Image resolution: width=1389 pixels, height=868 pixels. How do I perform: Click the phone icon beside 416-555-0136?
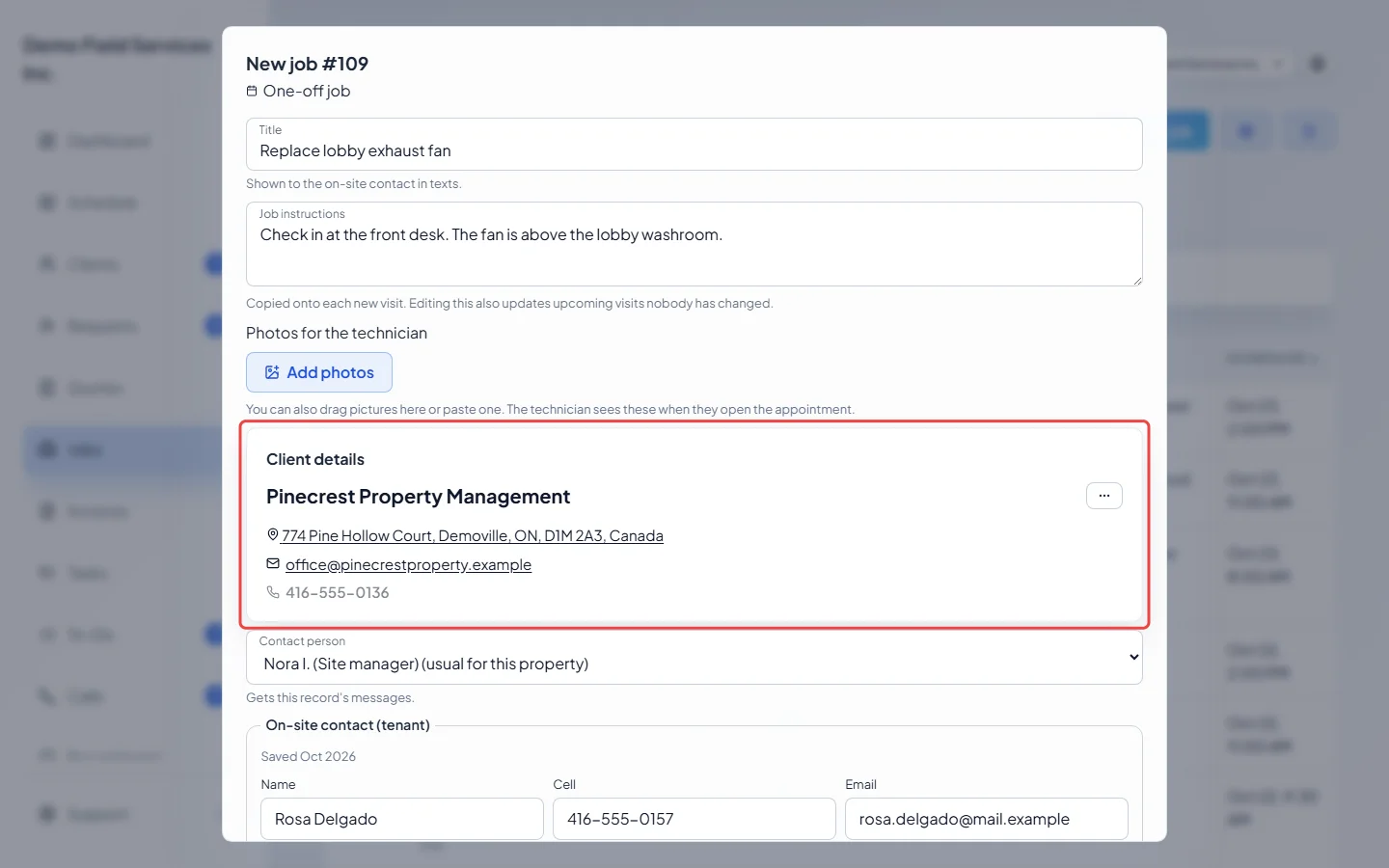click(273, 593)
